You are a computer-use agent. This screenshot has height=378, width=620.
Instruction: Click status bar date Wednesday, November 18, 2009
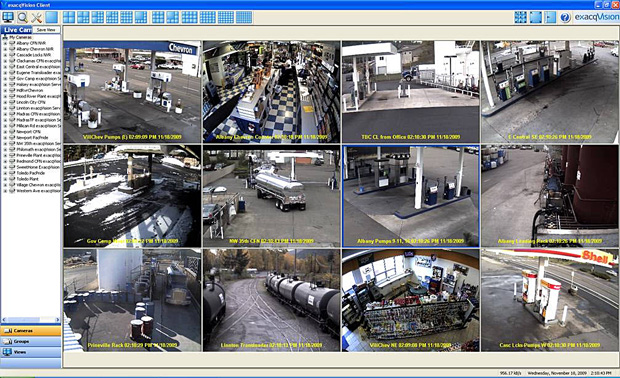click(x=557, y=373)
